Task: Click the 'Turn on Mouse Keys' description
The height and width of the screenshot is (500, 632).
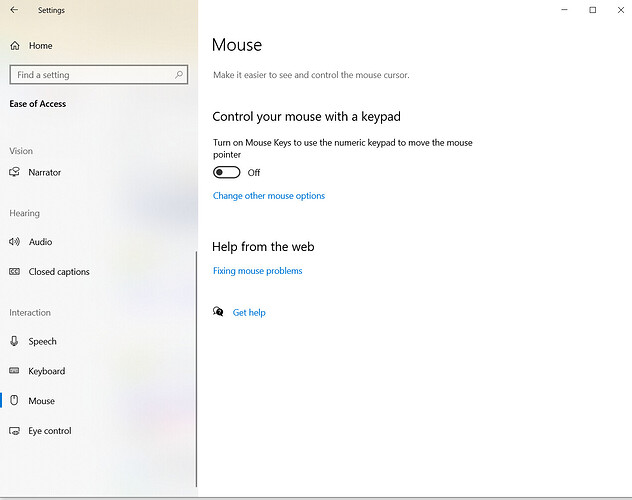Action: pyautogui.click(x=343, y=149)
